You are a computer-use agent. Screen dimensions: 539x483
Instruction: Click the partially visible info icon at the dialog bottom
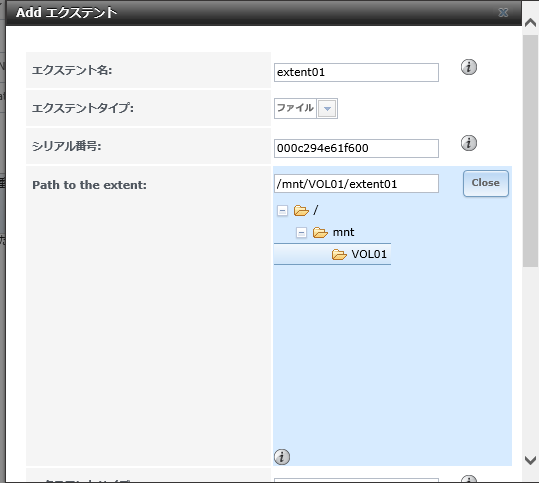click(x=469, y=479)
